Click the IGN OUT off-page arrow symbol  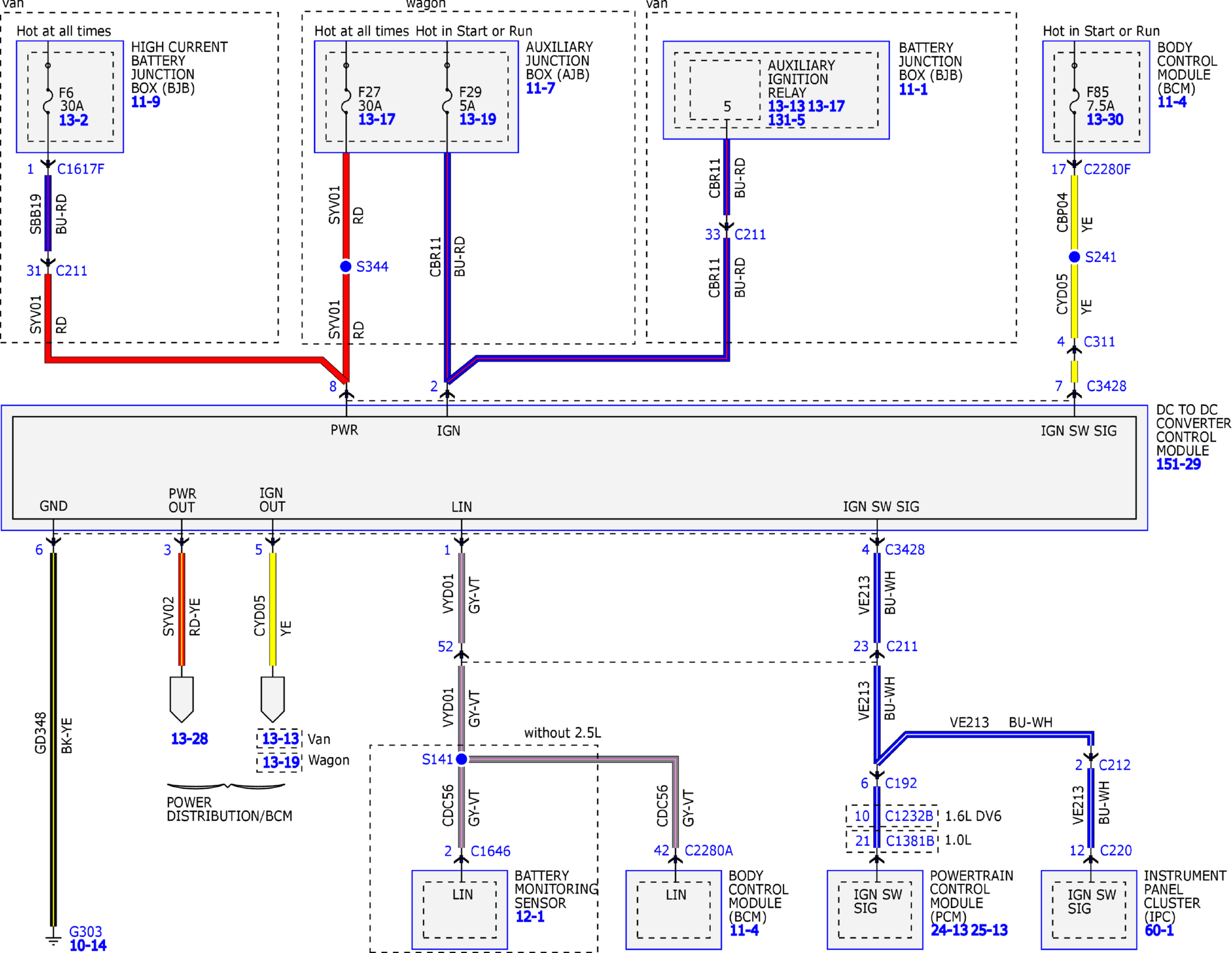pos(272,700)
